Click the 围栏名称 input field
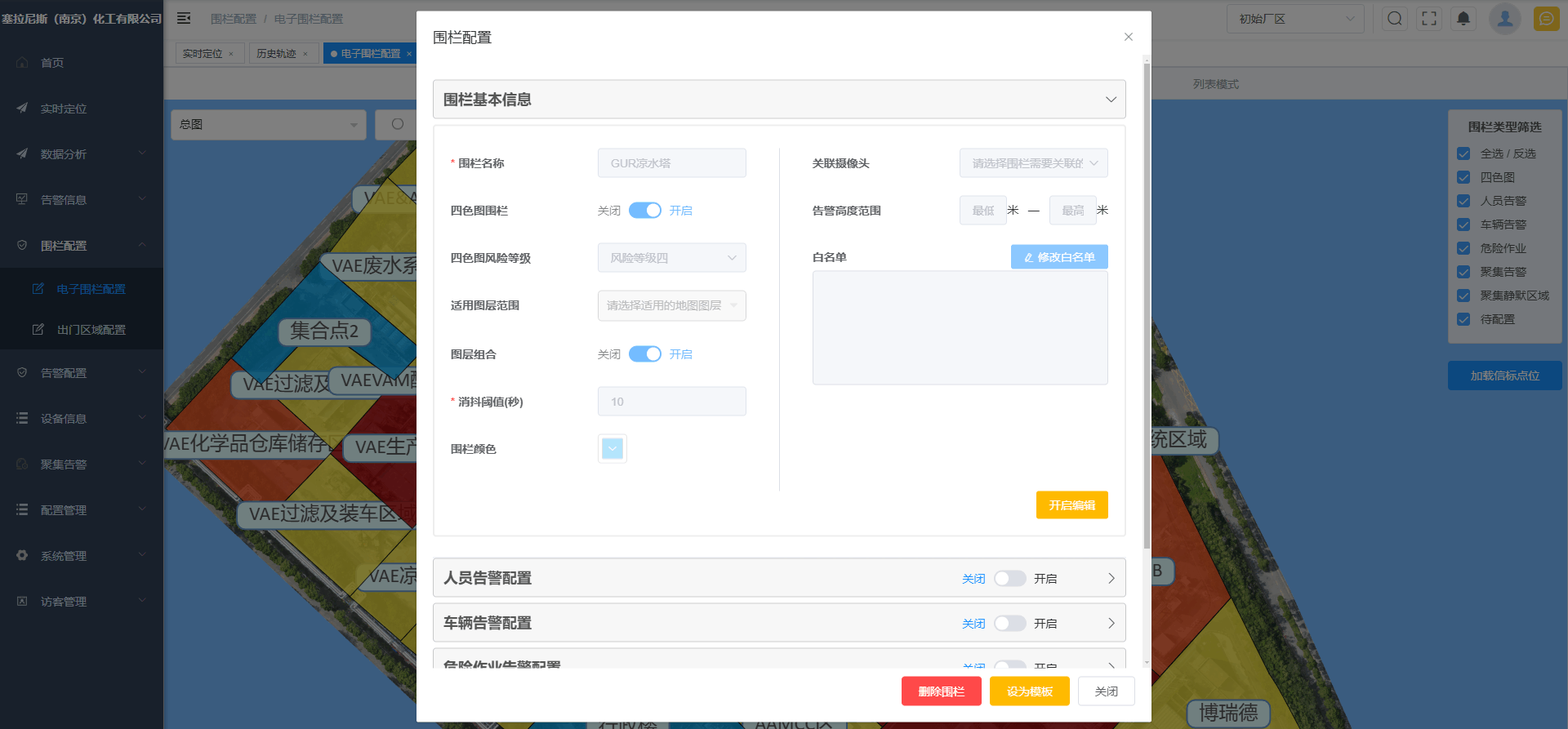The width and height of the screenshot is (1568, 729). (672, 163)
